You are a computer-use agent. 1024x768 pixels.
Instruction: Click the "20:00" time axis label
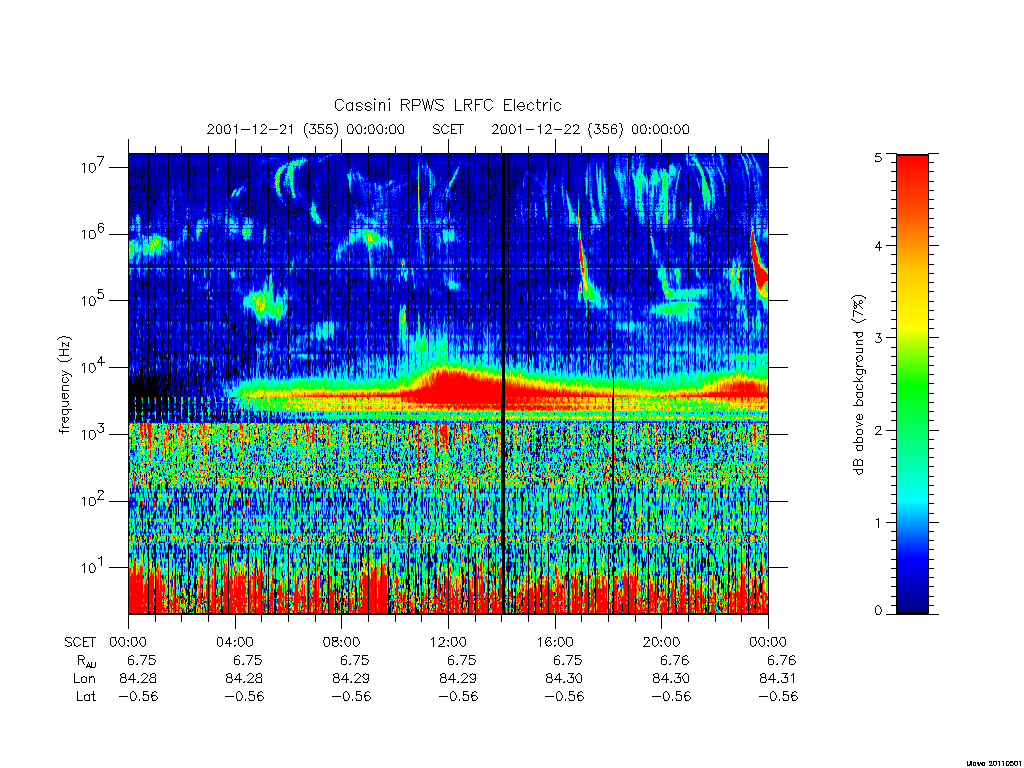coord(661,642)
